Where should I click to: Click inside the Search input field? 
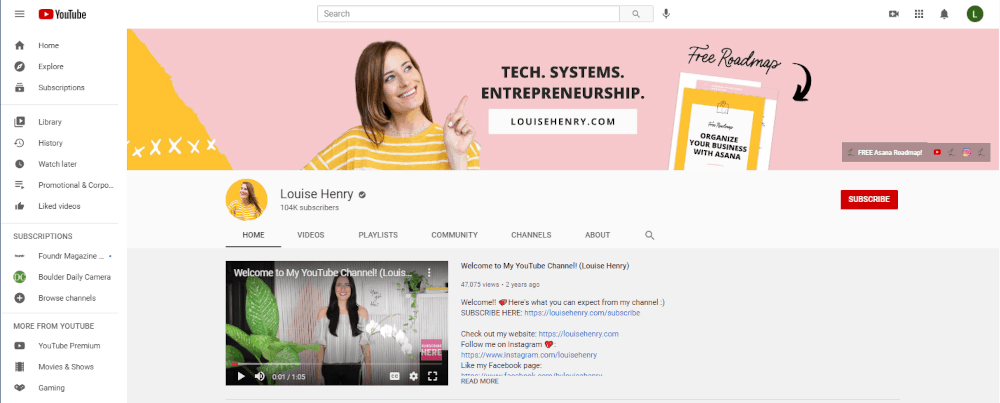point(468,14)
